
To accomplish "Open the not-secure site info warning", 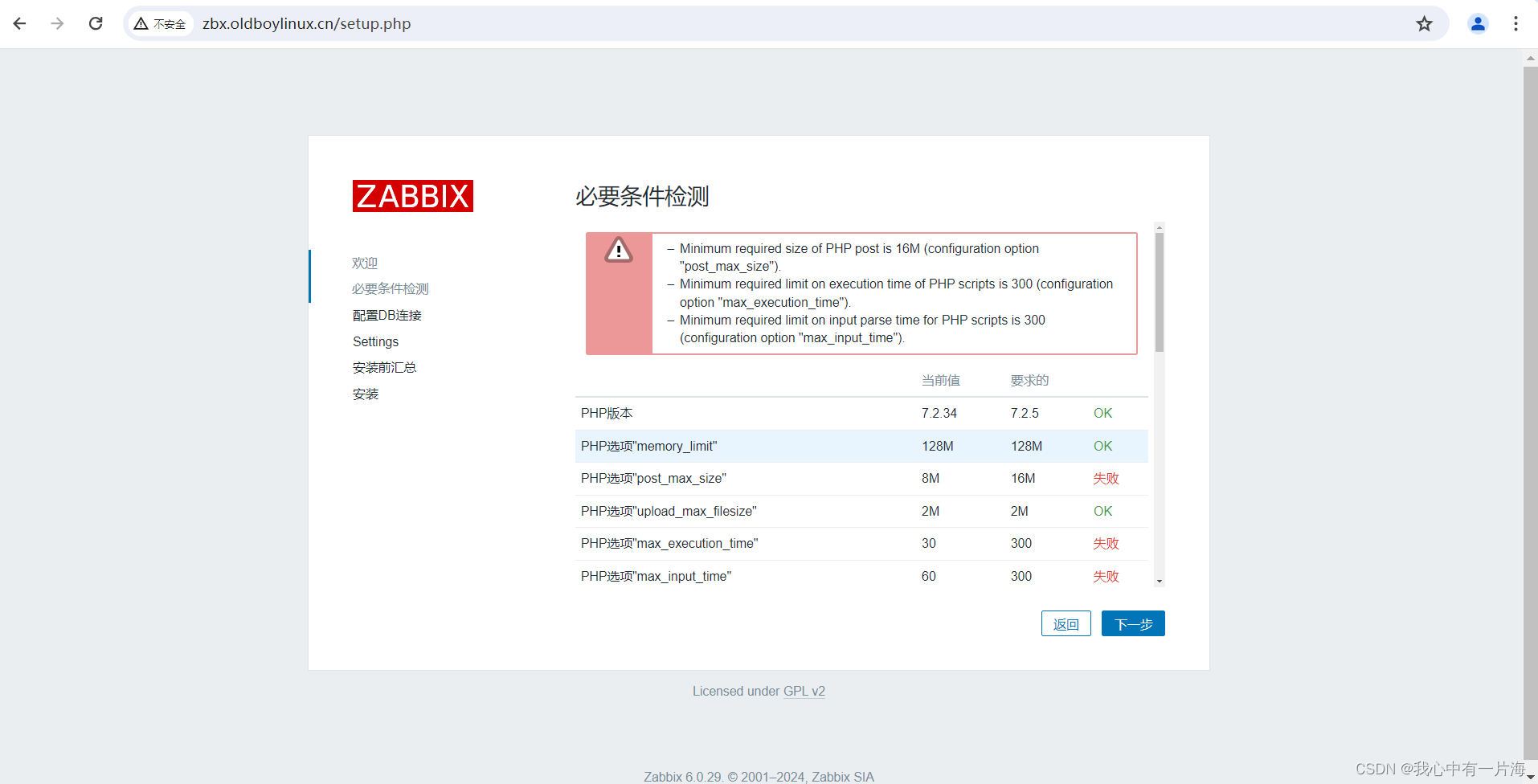I will [160, 24].
